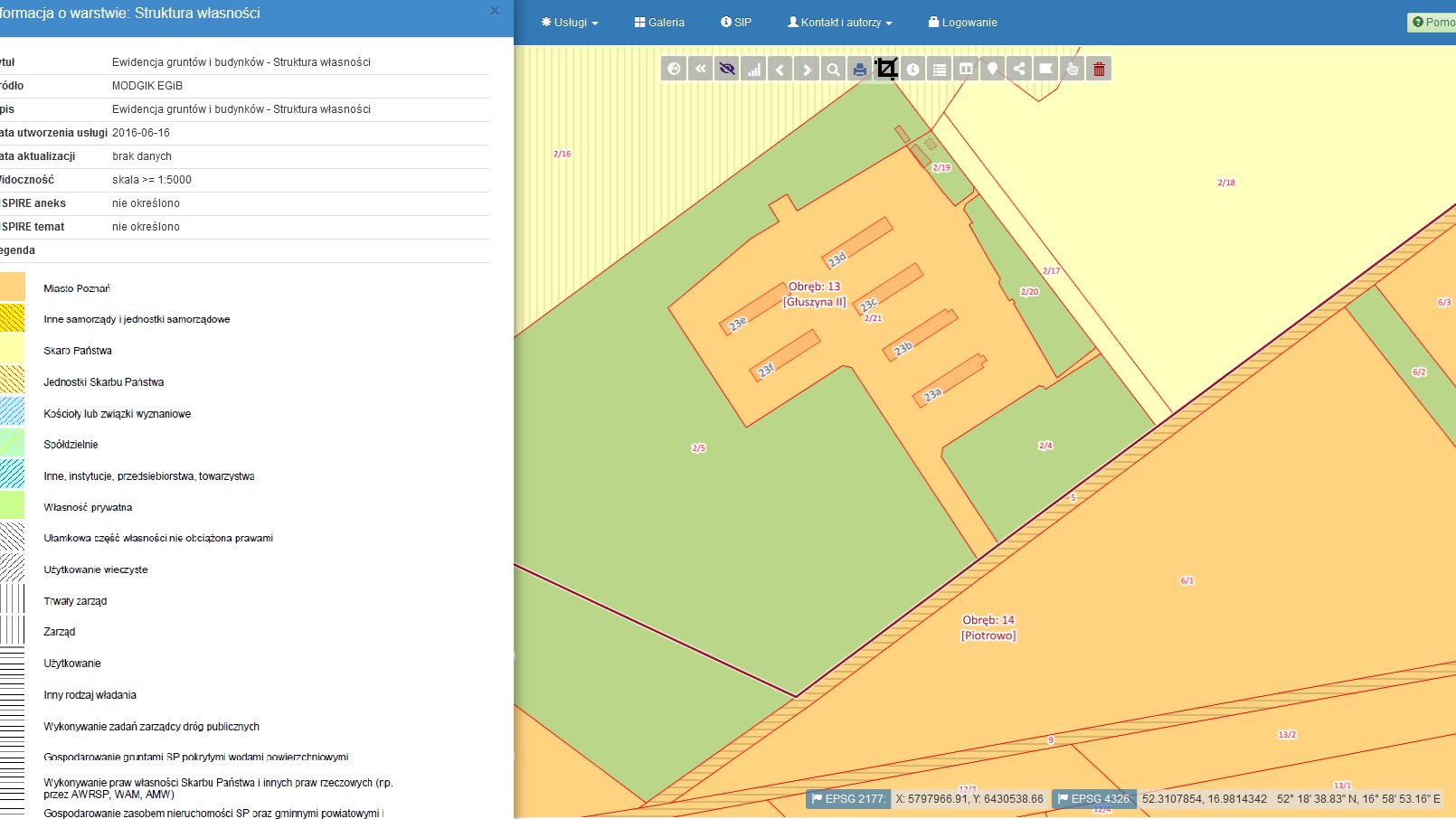Open the layer list icon
Image resolution: width=1456 pixels, height=819 pixels.
(940, 69)
